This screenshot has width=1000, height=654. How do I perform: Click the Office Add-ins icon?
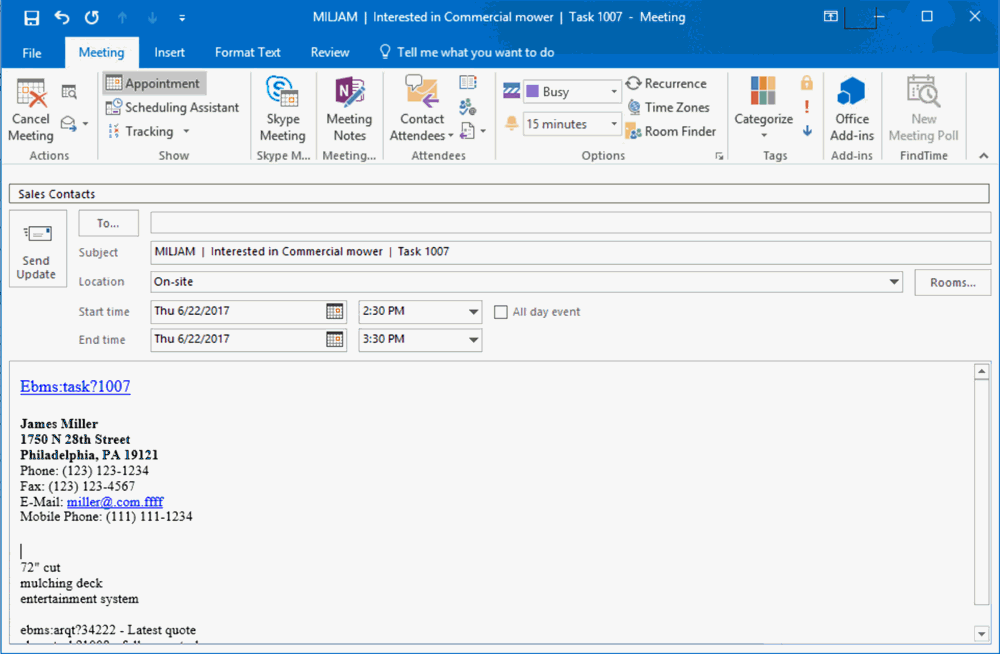[x=852, y=110]
